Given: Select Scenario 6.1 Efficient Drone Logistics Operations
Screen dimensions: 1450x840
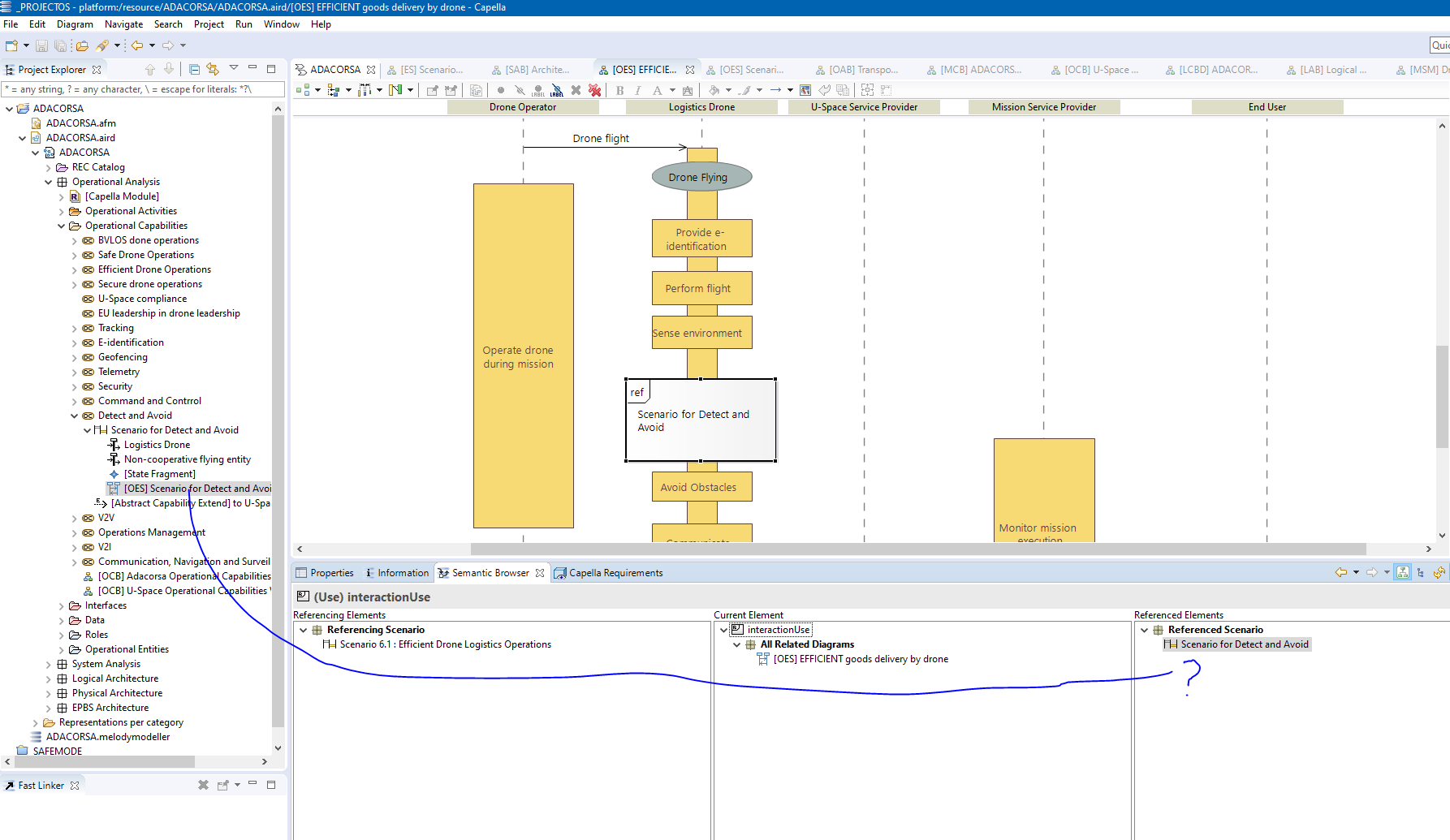Looking at the screenshot, I should (445, 644).
